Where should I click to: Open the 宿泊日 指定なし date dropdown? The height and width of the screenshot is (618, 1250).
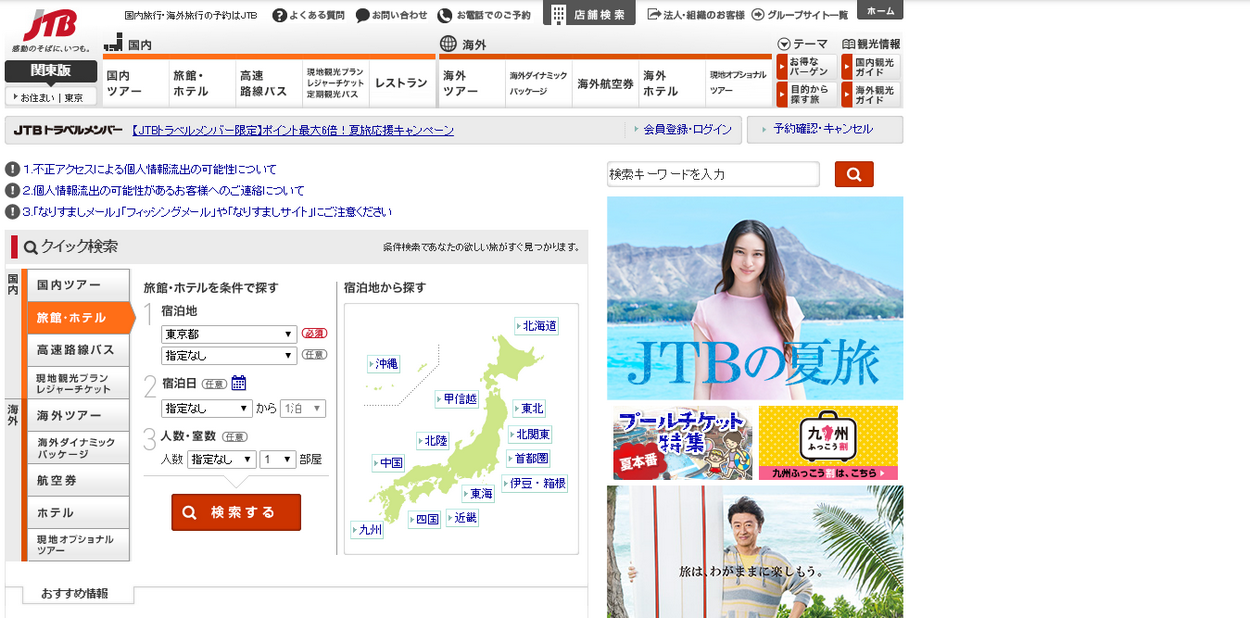click(x=207, y=408)
